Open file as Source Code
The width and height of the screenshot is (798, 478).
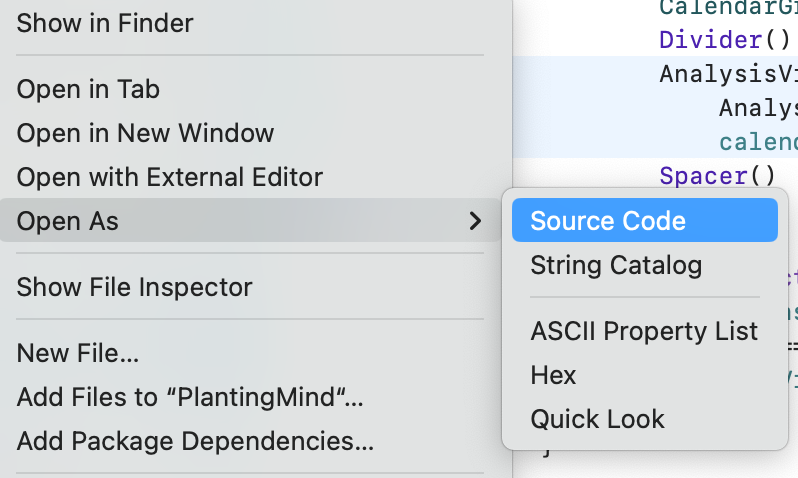tap(645, 220)
